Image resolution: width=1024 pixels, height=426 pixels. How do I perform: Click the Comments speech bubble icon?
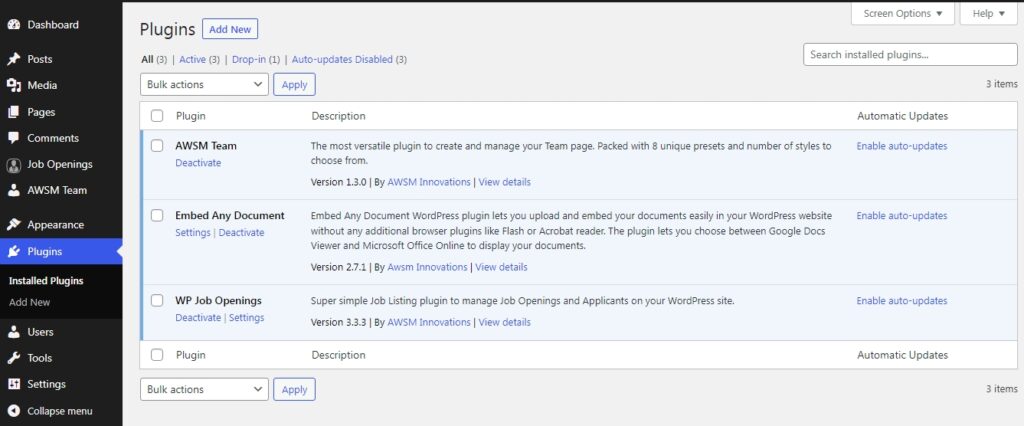(x=14, y=138)
